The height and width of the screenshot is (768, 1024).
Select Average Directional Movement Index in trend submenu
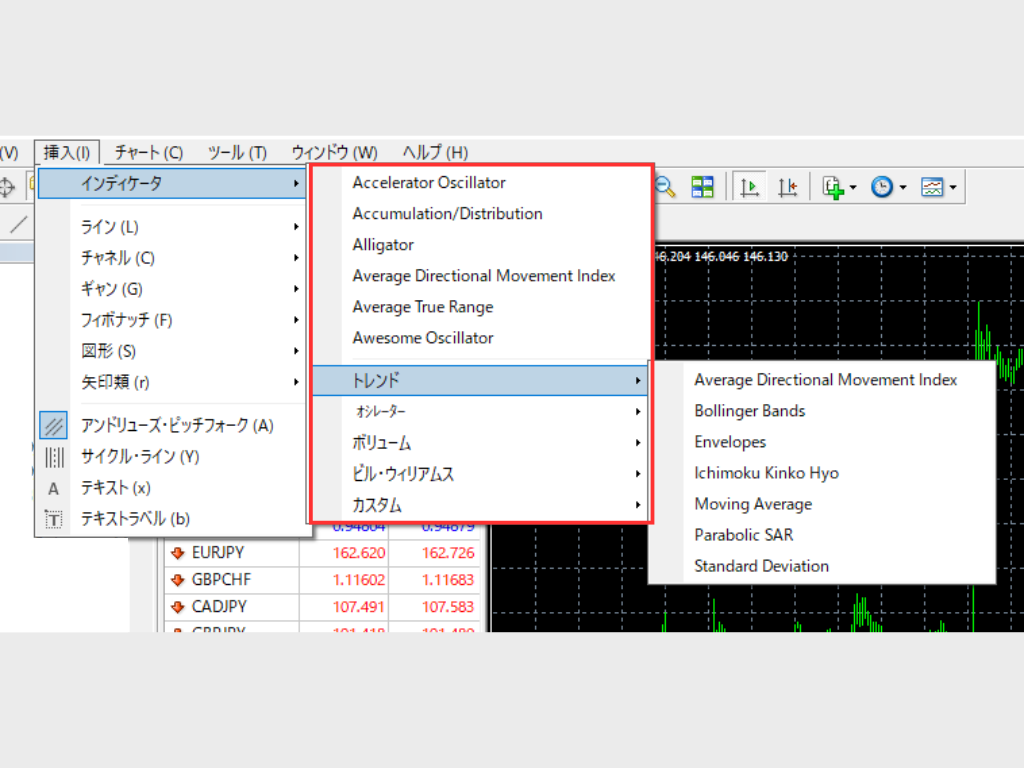(823, 380)
